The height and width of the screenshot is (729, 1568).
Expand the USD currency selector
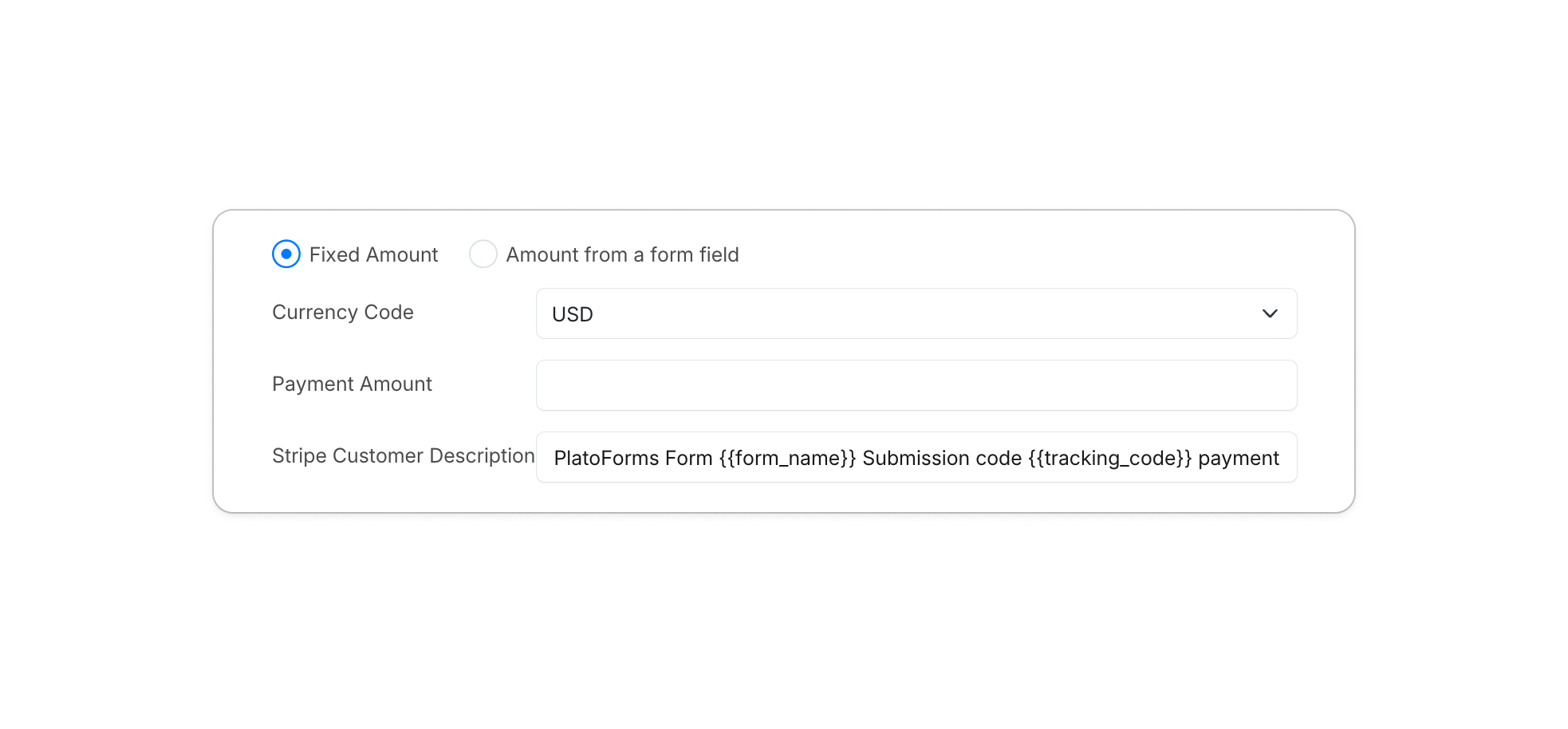(916, 313)
